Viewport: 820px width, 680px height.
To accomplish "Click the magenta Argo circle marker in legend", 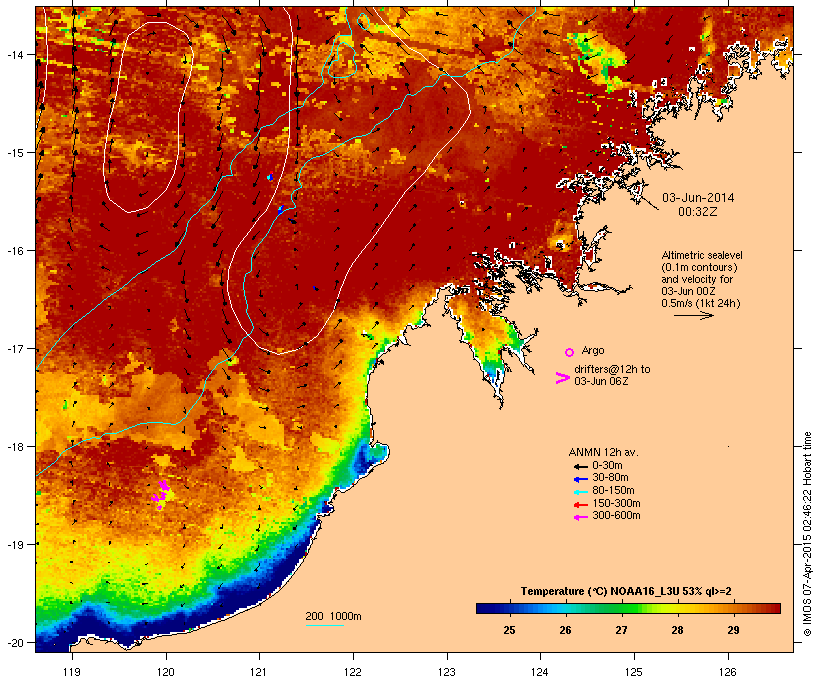I will (x=570, y=353).
